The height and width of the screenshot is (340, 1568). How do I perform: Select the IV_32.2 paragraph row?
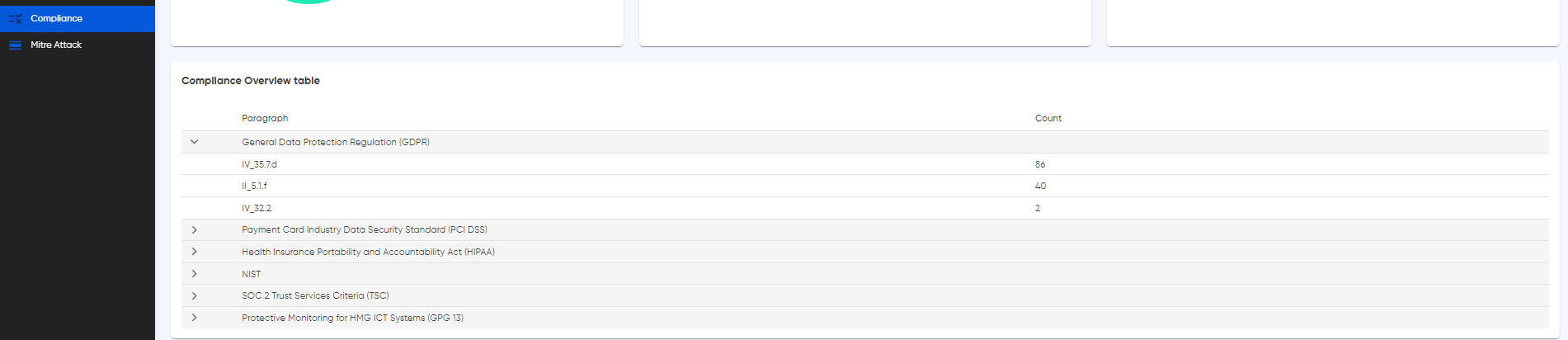[864, 208]
